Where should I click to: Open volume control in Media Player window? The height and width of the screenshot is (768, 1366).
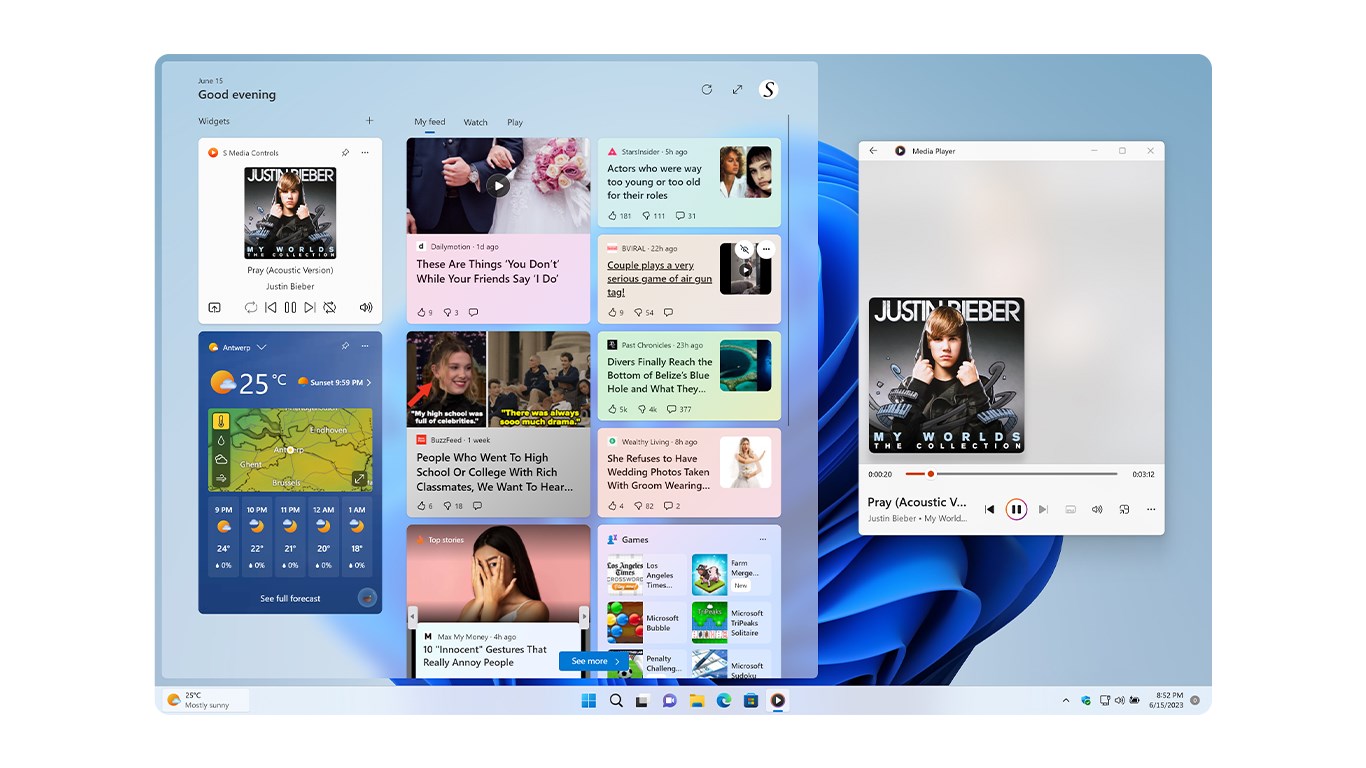(x=1097, y=509)
